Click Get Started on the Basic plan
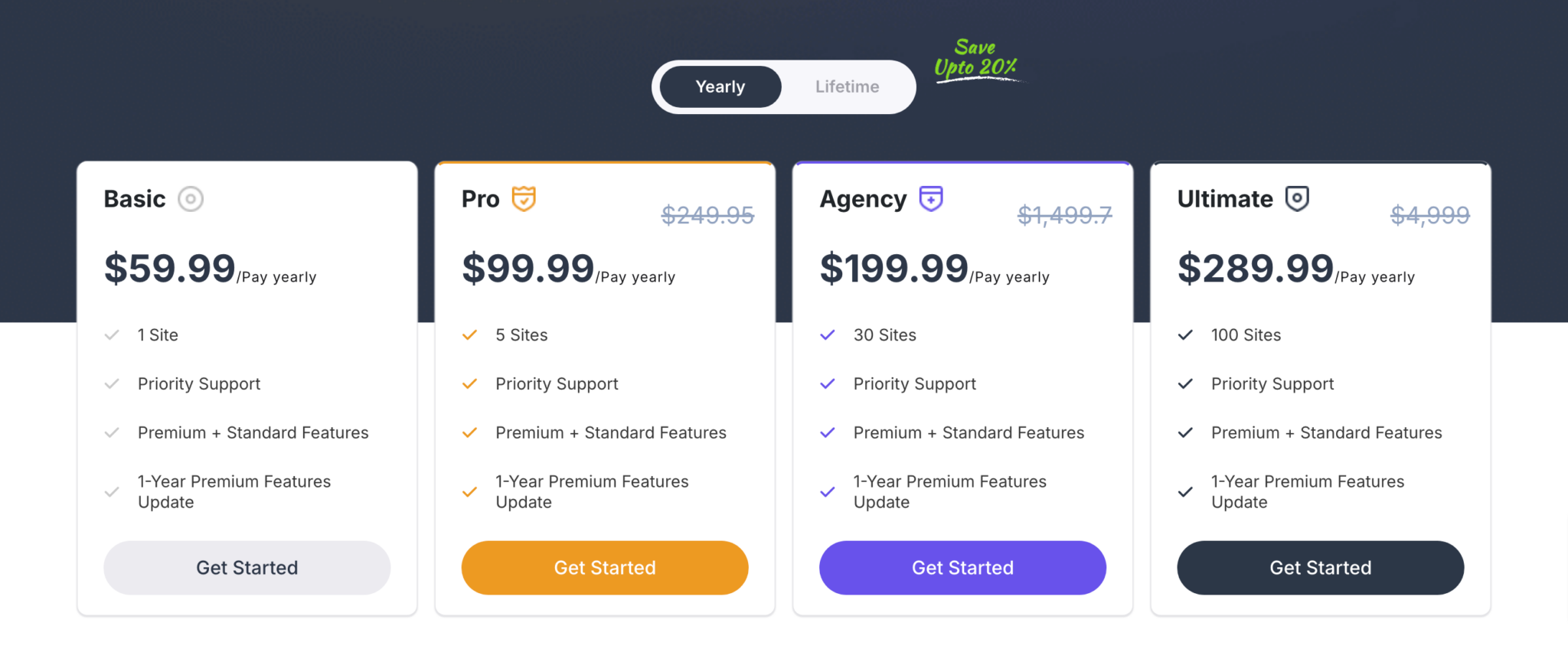The width and height of the screenshot is (1568, 652). click(x=247, y=567)
